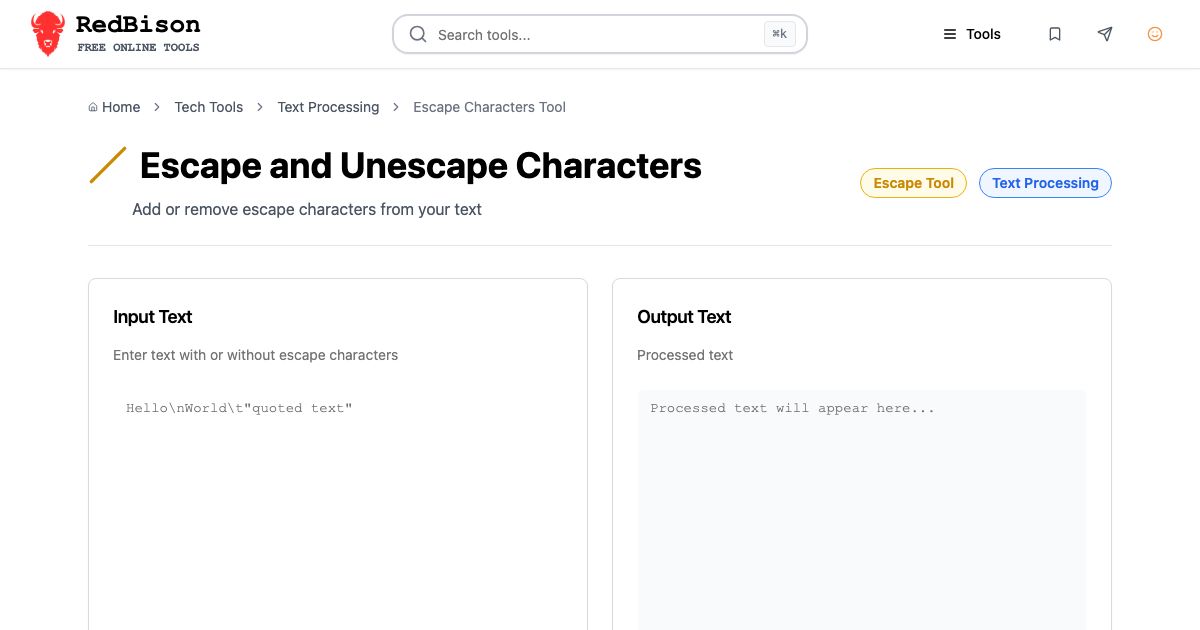Click the magnifying glass search icon
Image resolution: width=1200 pixels, height=630 pixels.
(418, 34)
